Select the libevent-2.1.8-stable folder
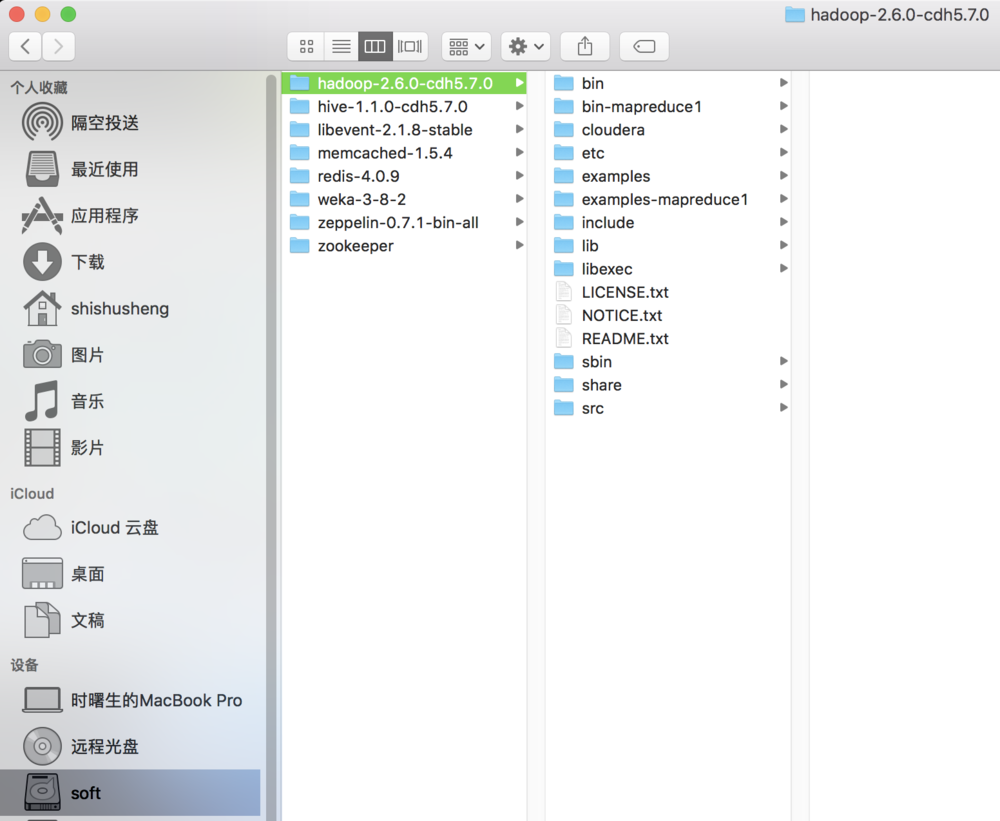Viewport: 1000px width, 821px height. pyautogui.click(x=404, y=129)
